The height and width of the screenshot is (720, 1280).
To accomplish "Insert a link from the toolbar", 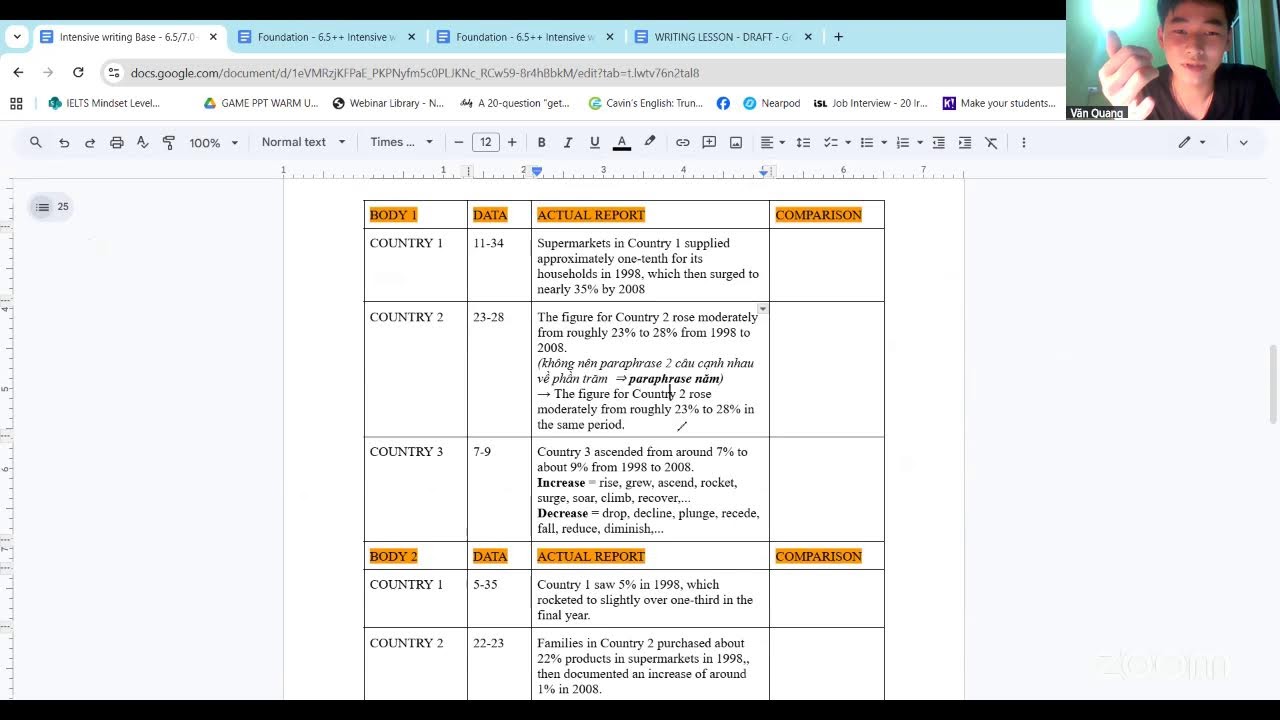I will pos(683,143).
